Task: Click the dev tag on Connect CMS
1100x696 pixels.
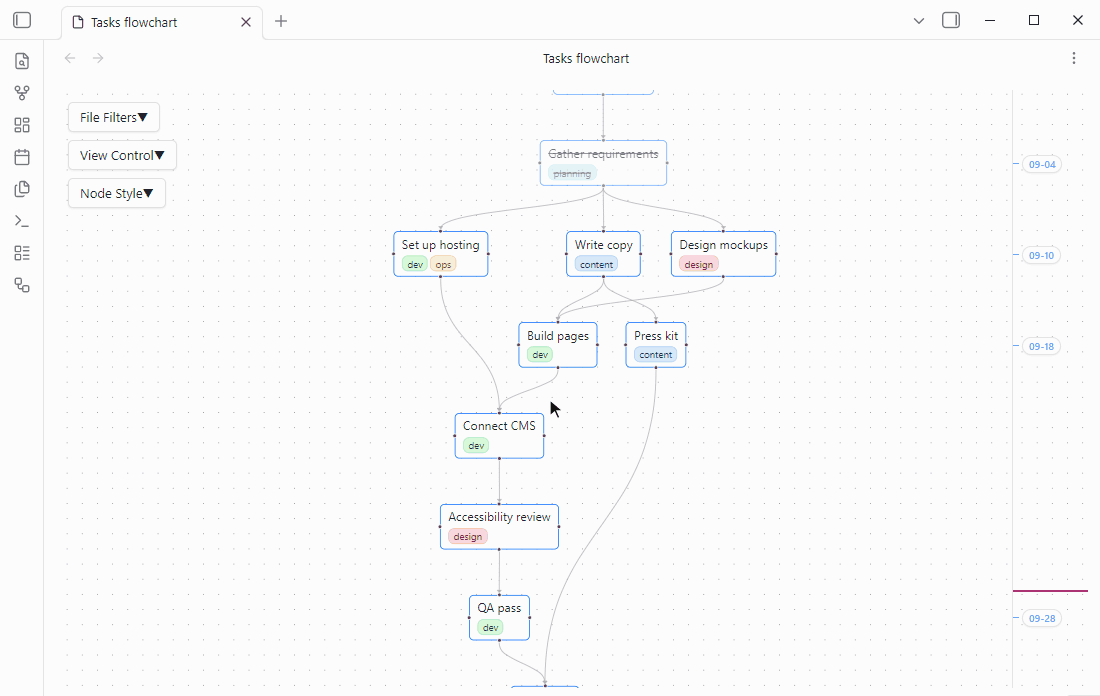Action: [x=476, y=446]
